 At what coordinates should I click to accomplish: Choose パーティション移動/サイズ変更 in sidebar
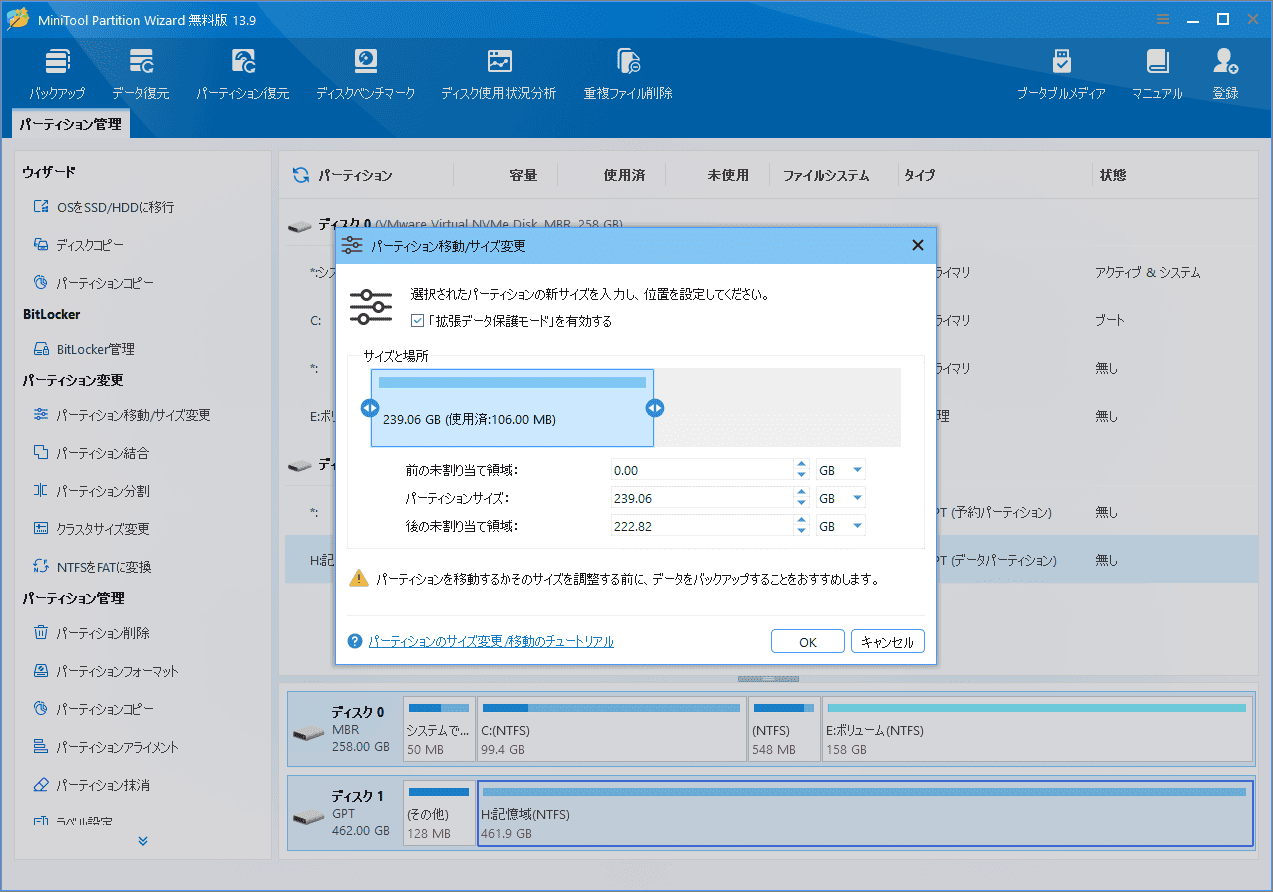[122, 415]
